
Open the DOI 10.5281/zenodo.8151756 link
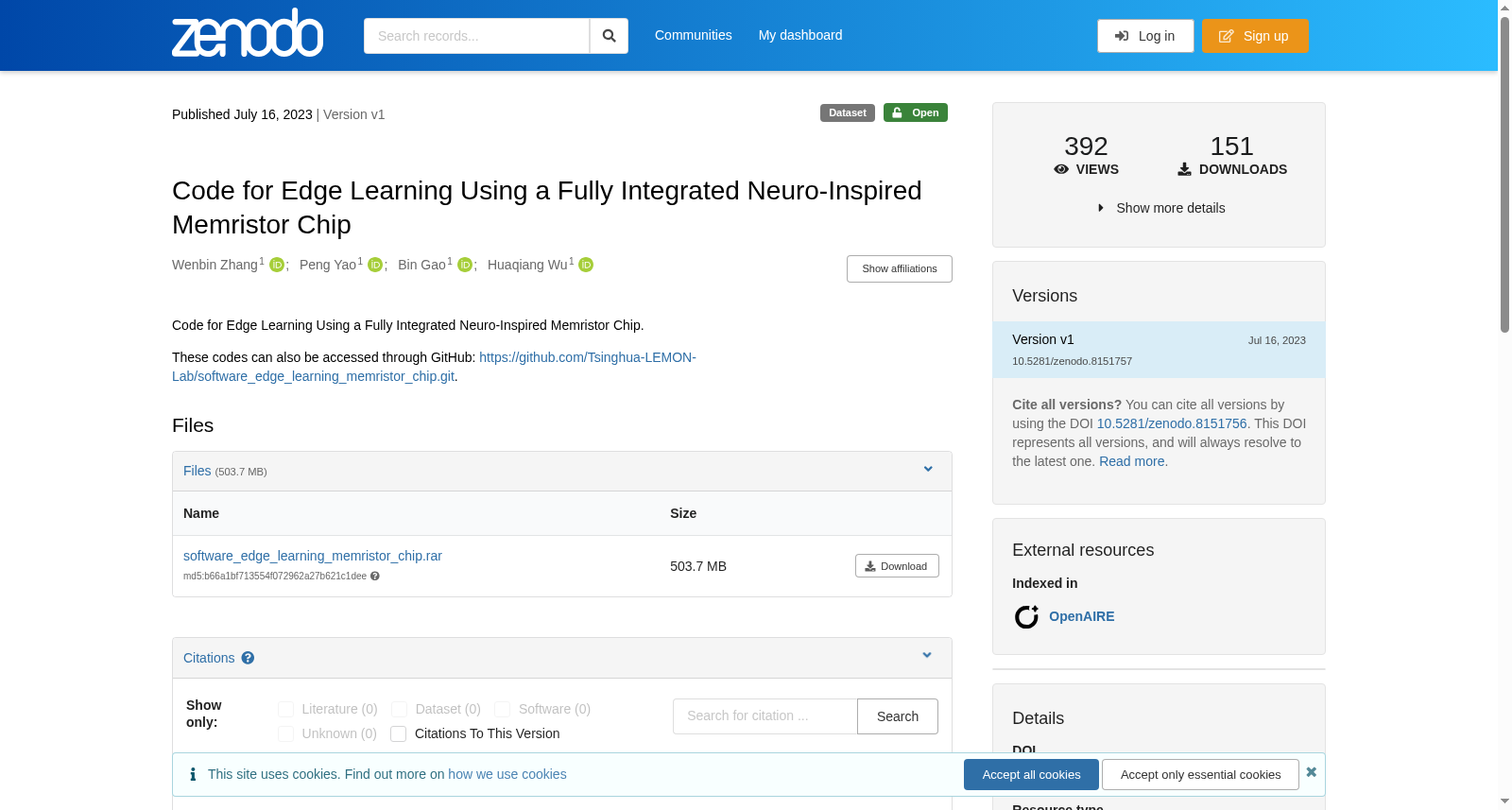click(x=1172, y=423)
